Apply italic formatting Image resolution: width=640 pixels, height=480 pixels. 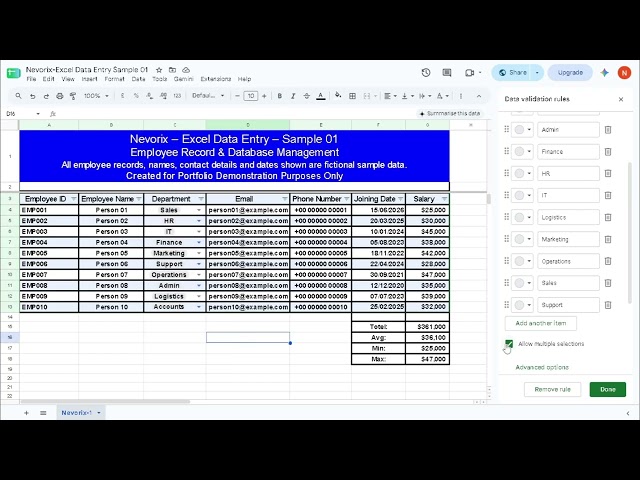click(x=293, y=96)
